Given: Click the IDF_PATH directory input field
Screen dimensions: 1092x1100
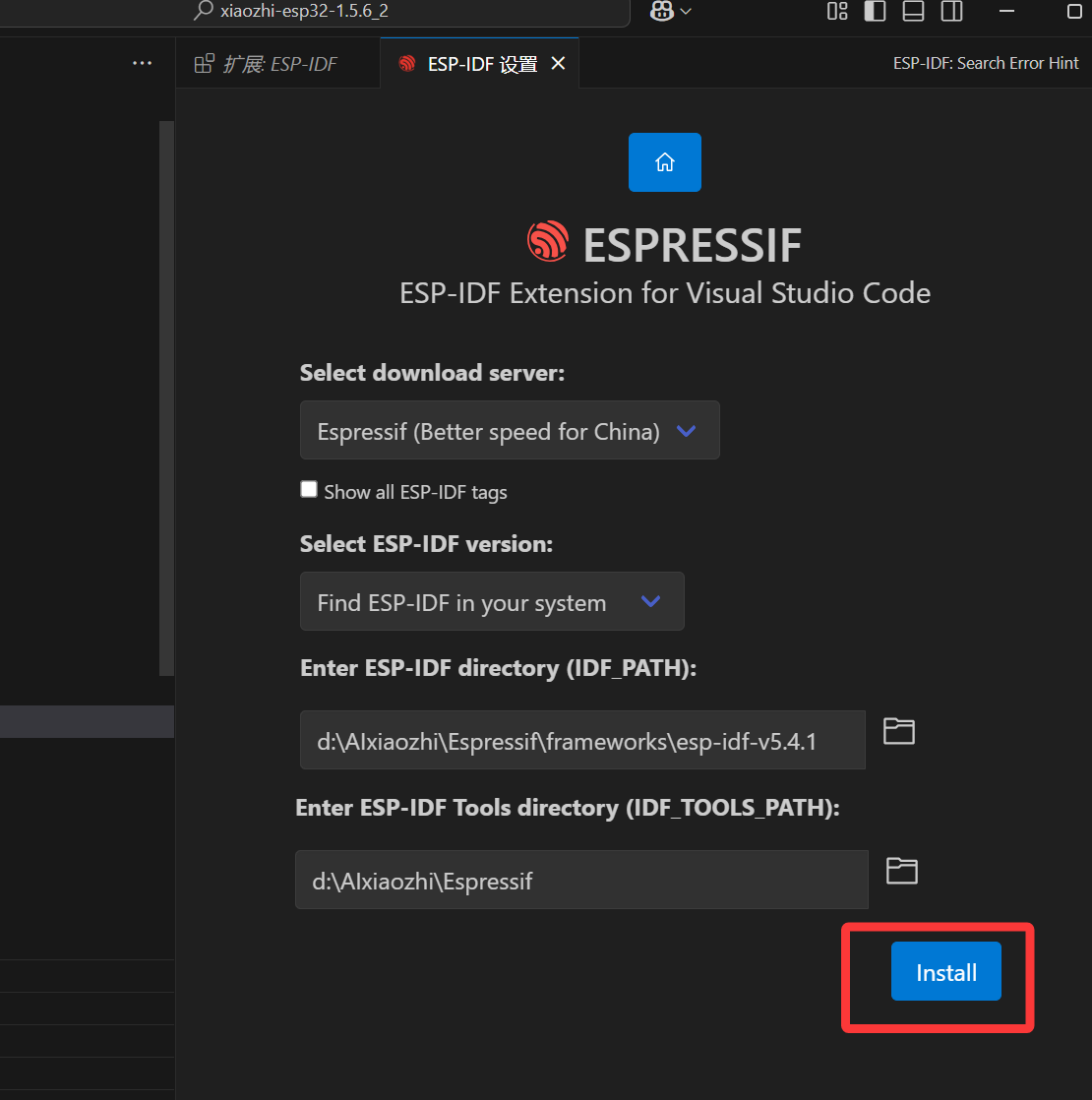Looking at the screenshot, I should (582, 741).
